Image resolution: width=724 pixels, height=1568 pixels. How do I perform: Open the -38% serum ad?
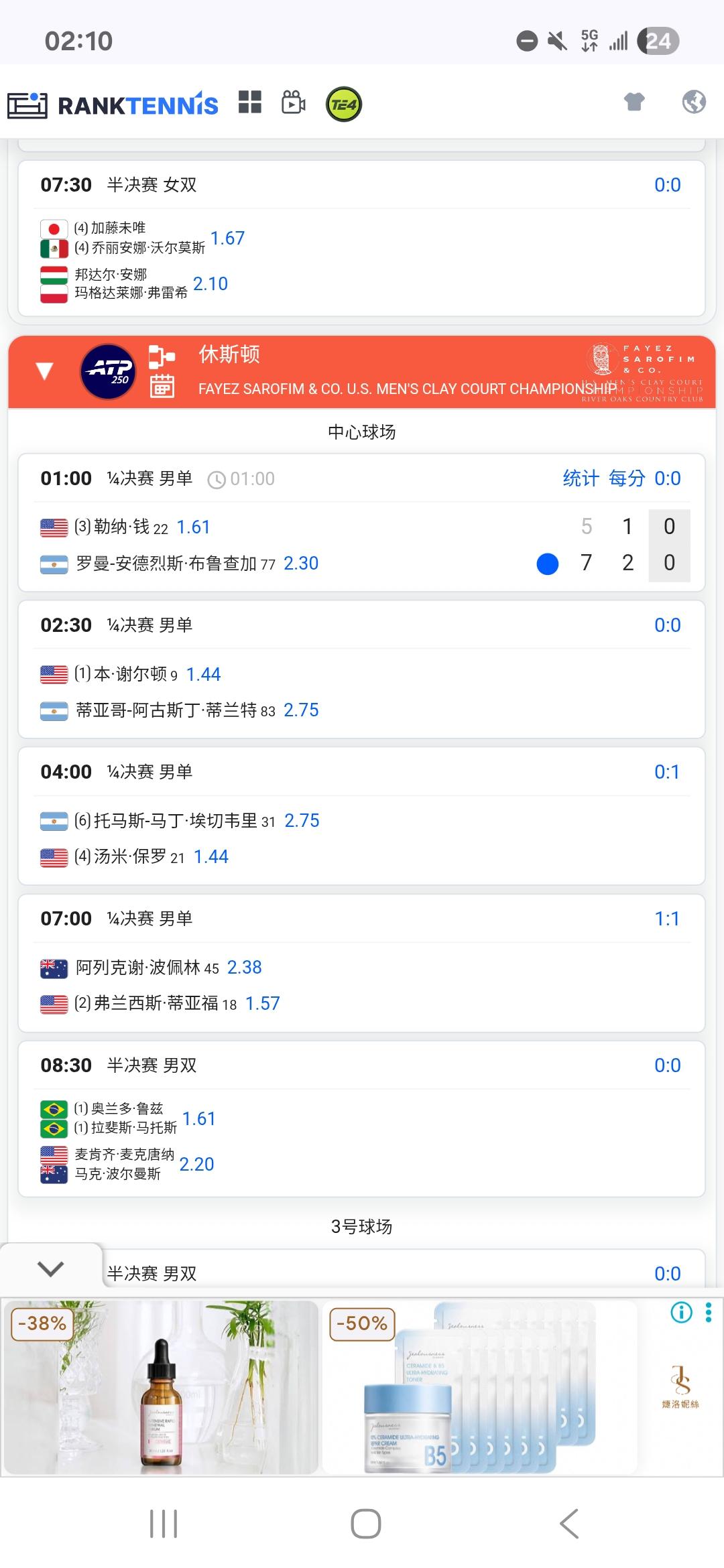click(x=161, y=1387)
